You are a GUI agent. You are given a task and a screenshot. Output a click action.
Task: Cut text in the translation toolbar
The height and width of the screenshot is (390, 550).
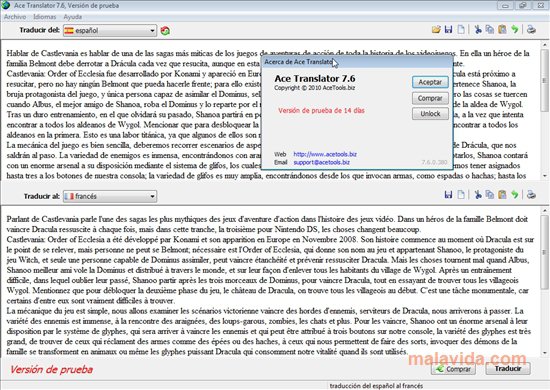(477, 195)
